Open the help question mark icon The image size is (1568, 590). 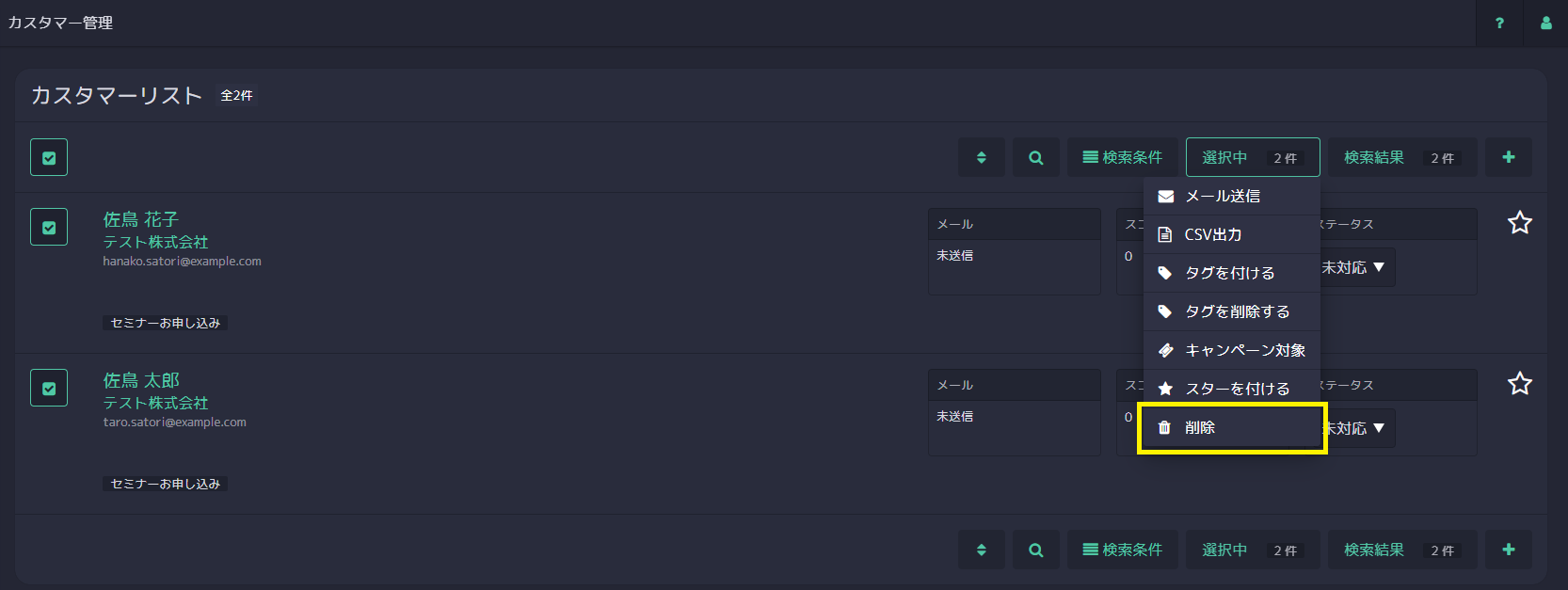click(1499, 23)
